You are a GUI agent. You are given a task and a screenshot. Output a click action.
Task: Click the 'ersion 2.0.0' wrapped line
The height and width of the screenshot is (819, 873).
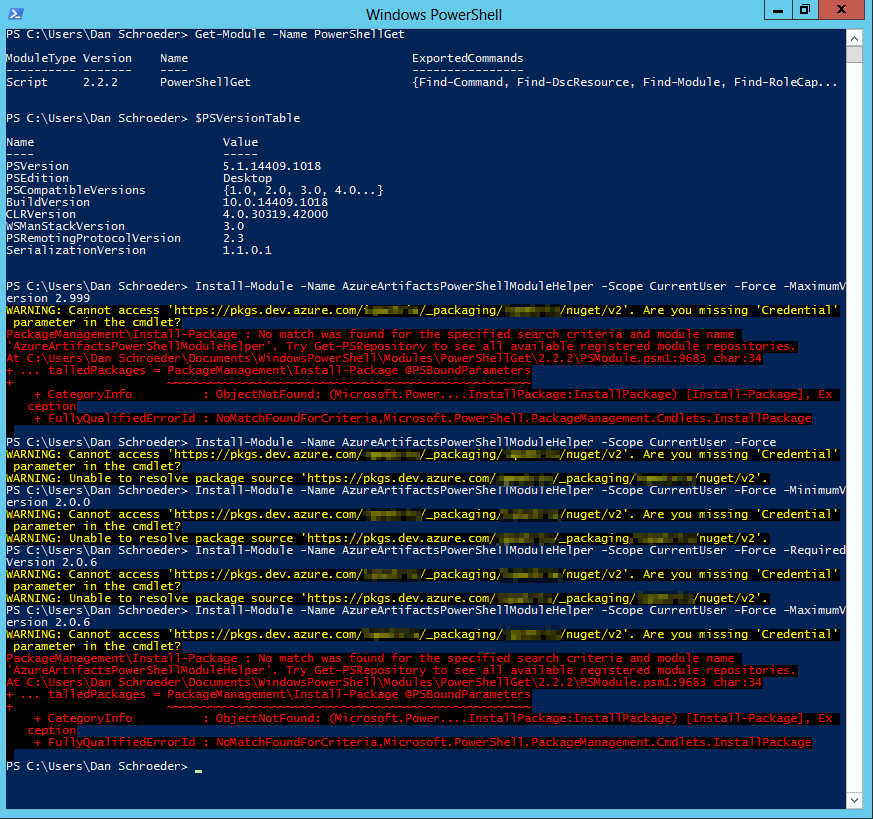[x=48, y=502]
